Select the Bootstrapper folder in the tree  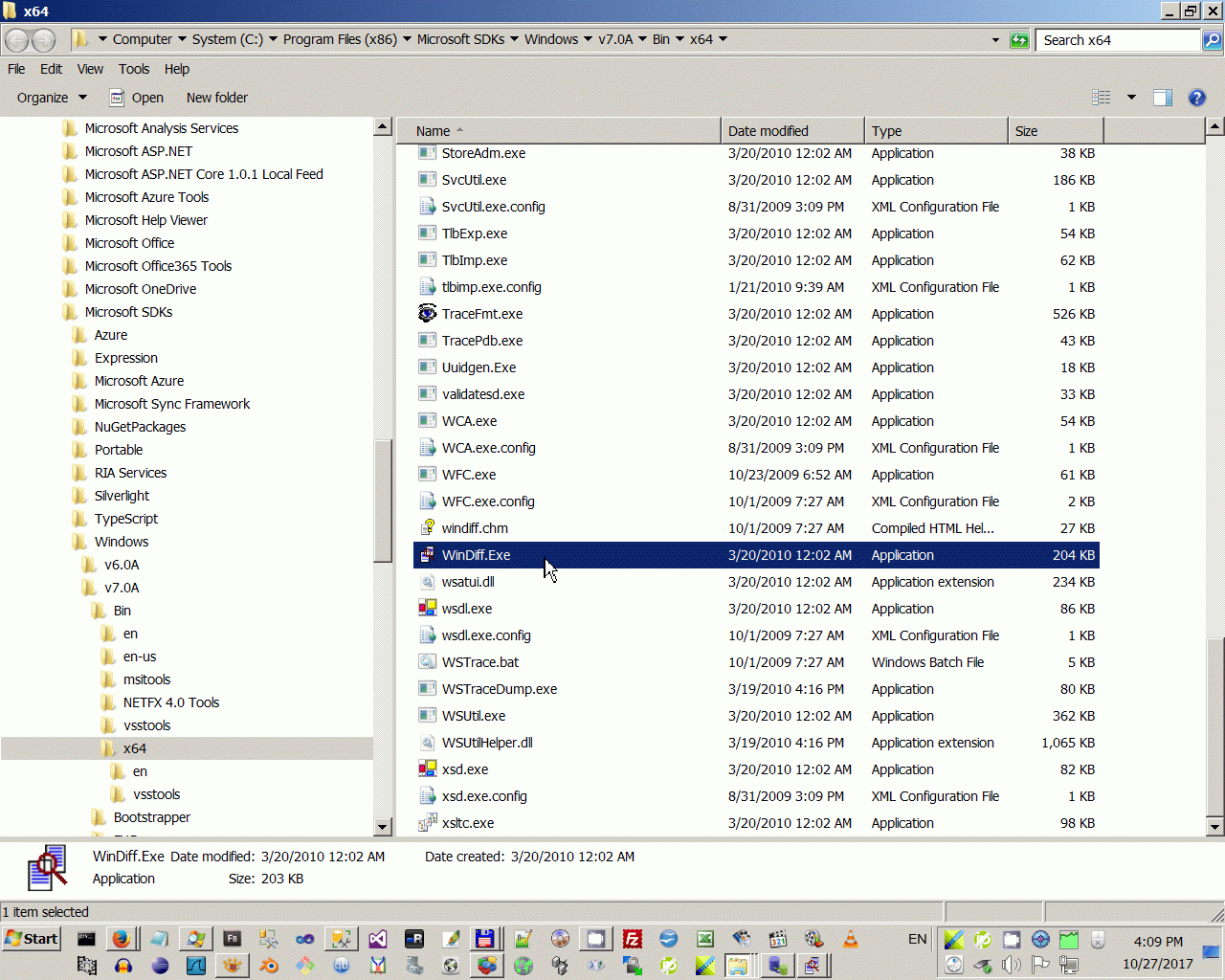click(x=152, y=817)
